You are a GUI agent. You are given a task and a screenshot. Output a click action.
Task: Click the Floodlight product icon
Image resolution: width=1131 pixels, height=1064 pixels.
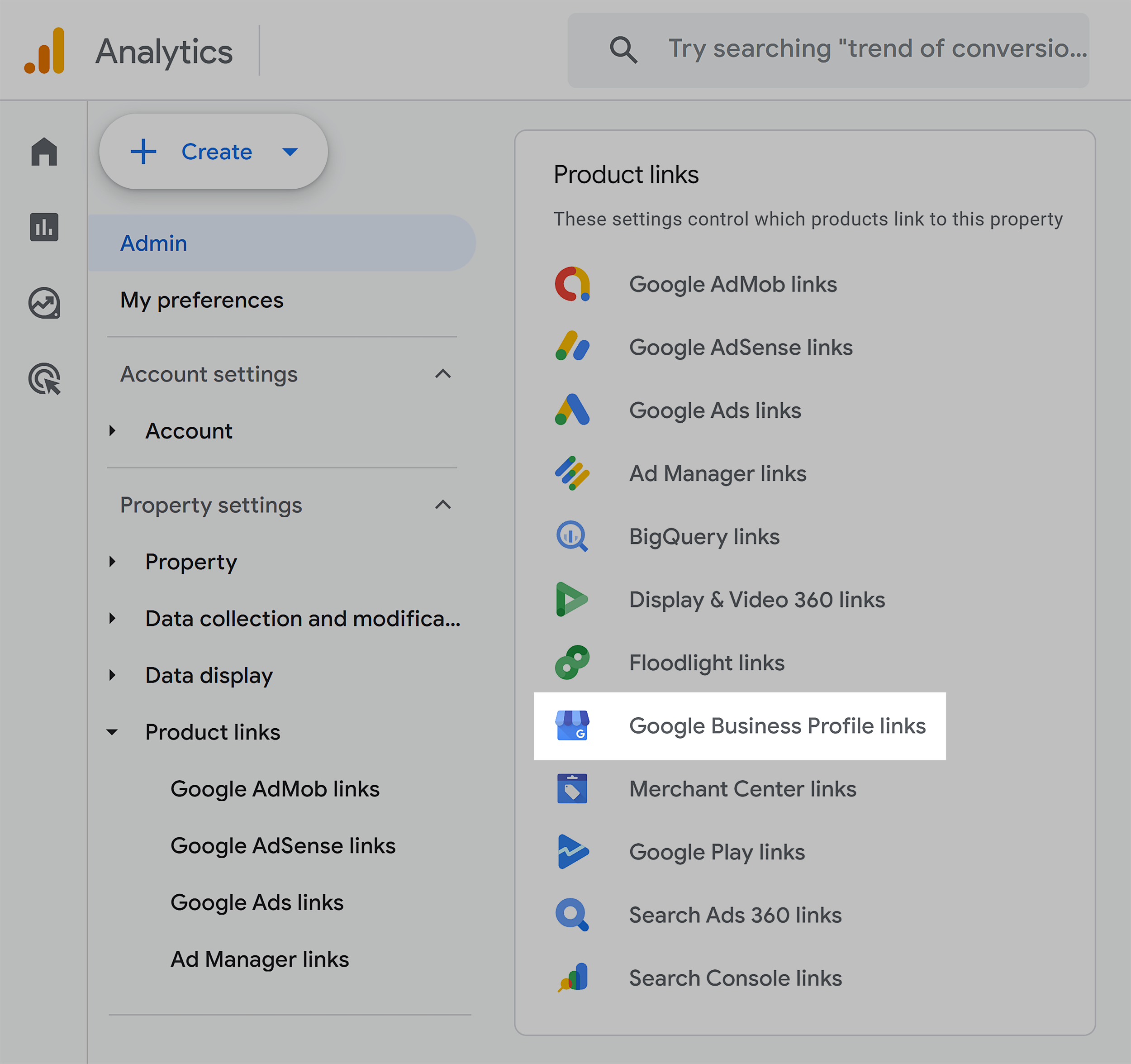tap(572, 662)
